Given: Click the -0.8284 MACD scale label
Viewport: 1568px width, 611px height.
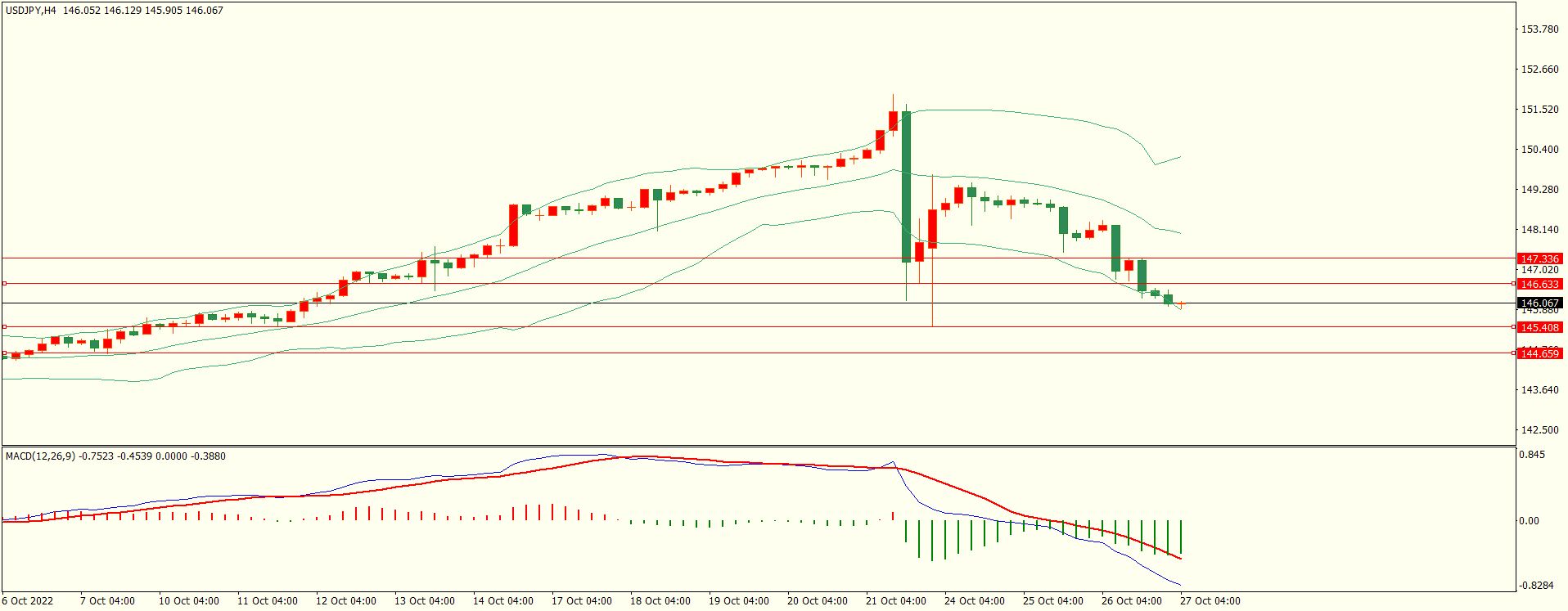Looking at the screenshot, I should point(1536,586).
